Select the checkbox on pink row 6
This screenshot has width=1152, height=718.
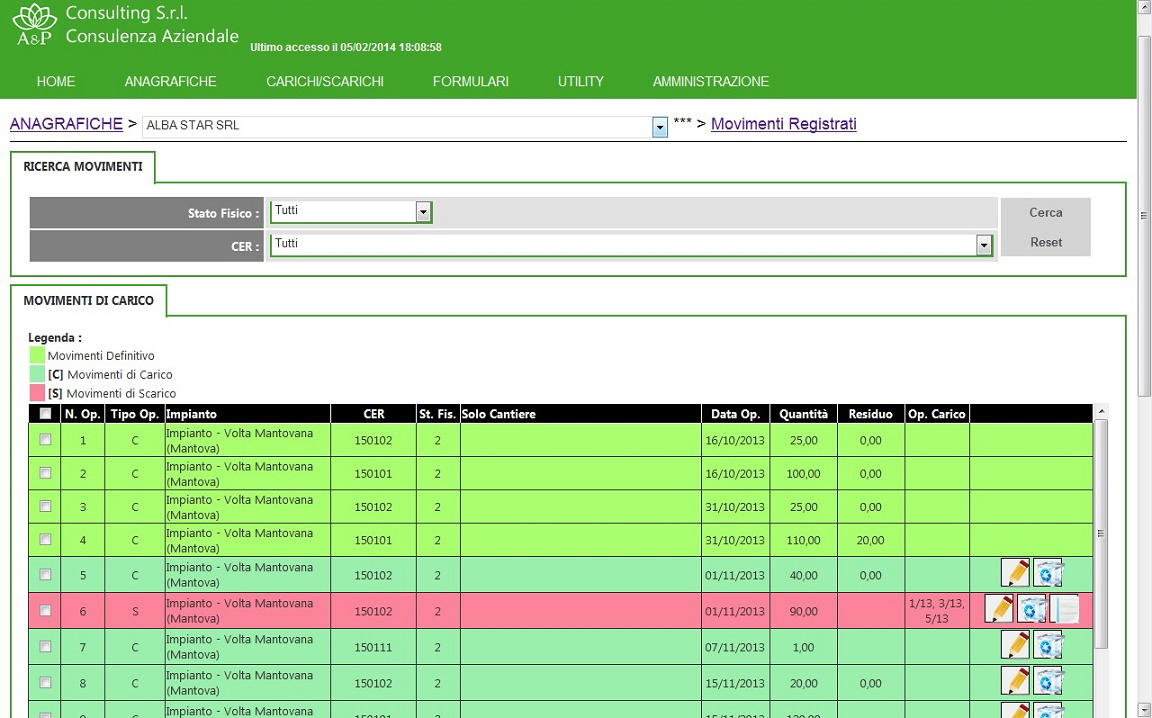click(x=46, y=611)
